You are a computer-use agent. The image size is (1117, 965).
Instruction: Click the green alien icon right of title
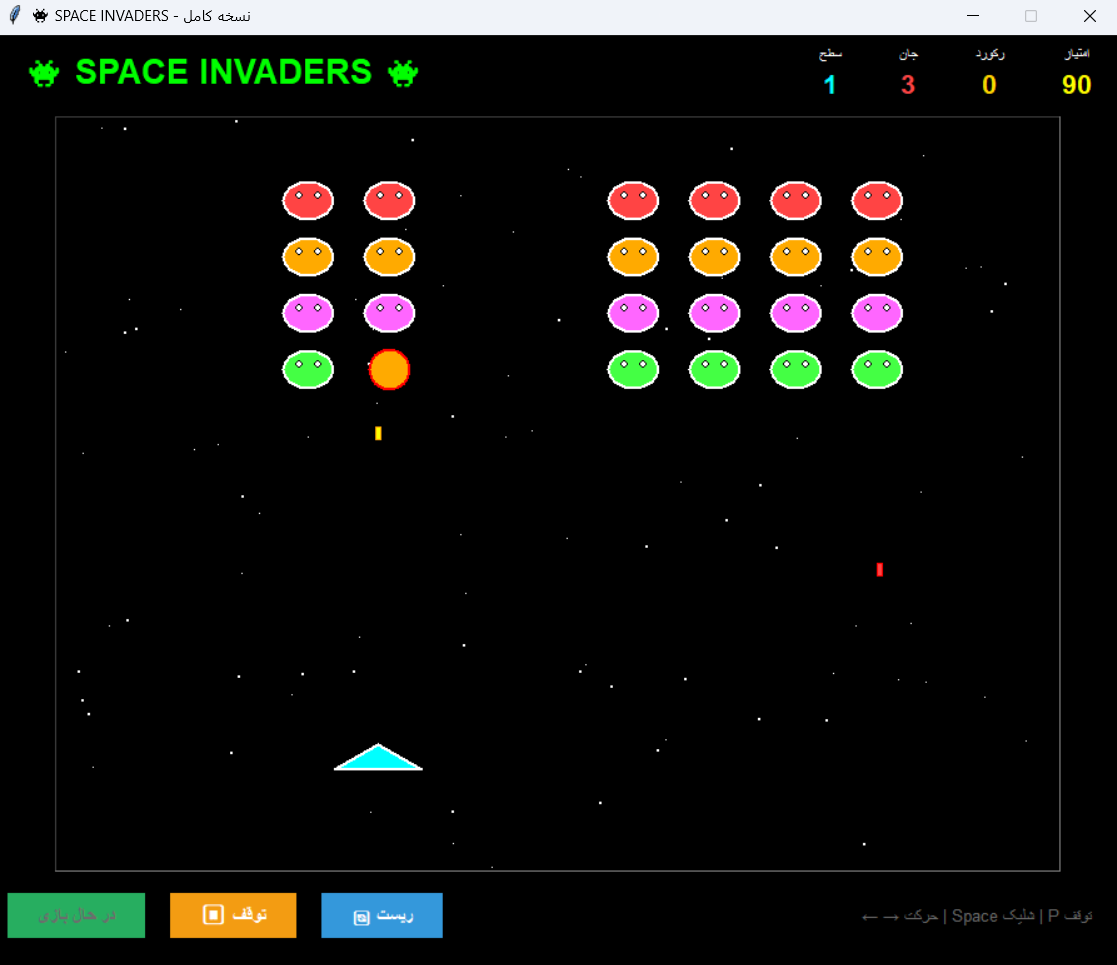coord(403,73)
